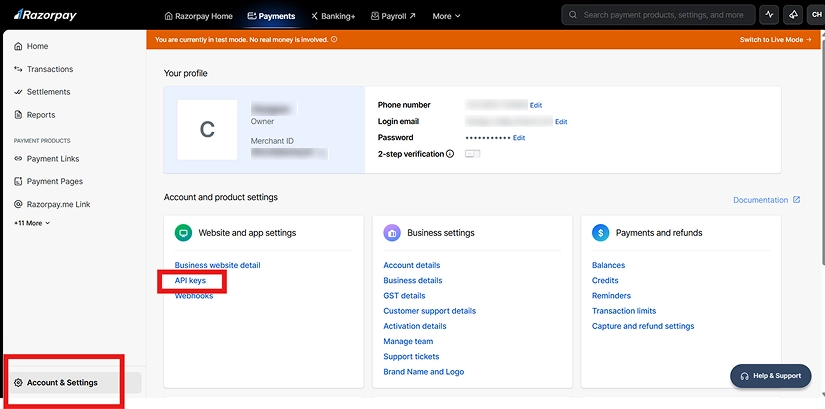Click Switch to Live Mode
The height and width of the screenshot is (409, 825).
click(x=776, y=39)
